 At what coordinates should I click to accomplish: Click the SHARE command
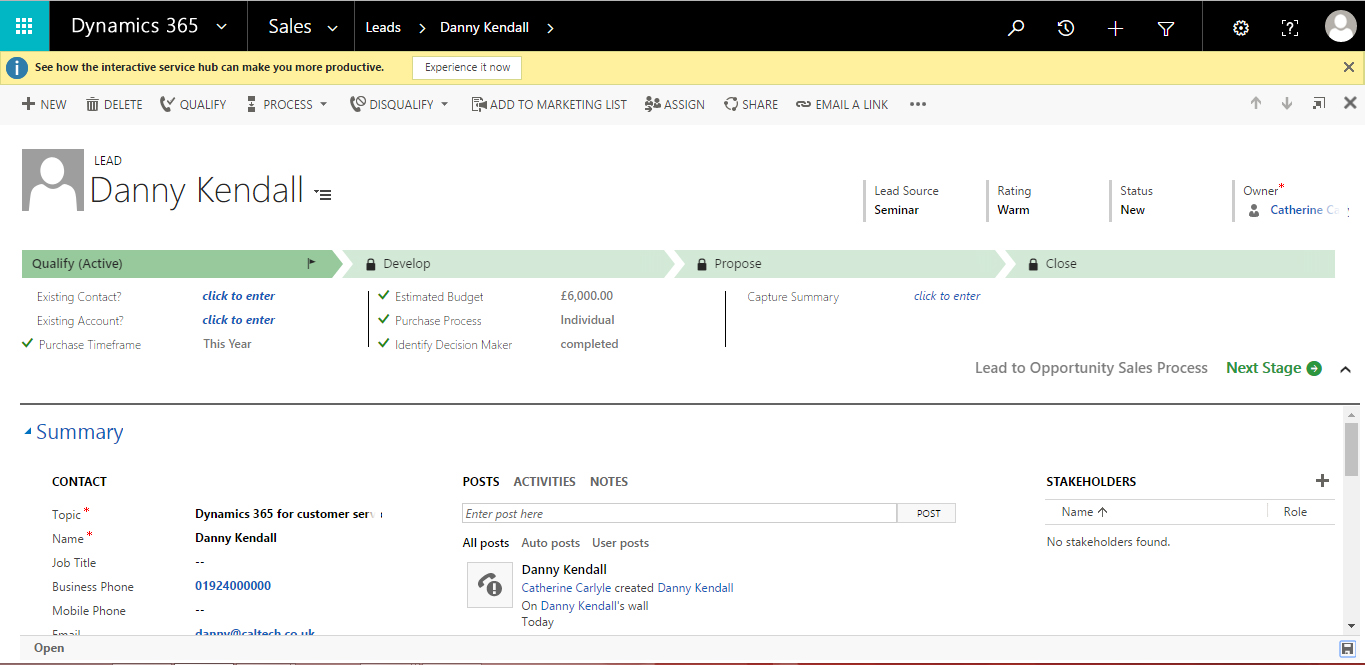751,104
